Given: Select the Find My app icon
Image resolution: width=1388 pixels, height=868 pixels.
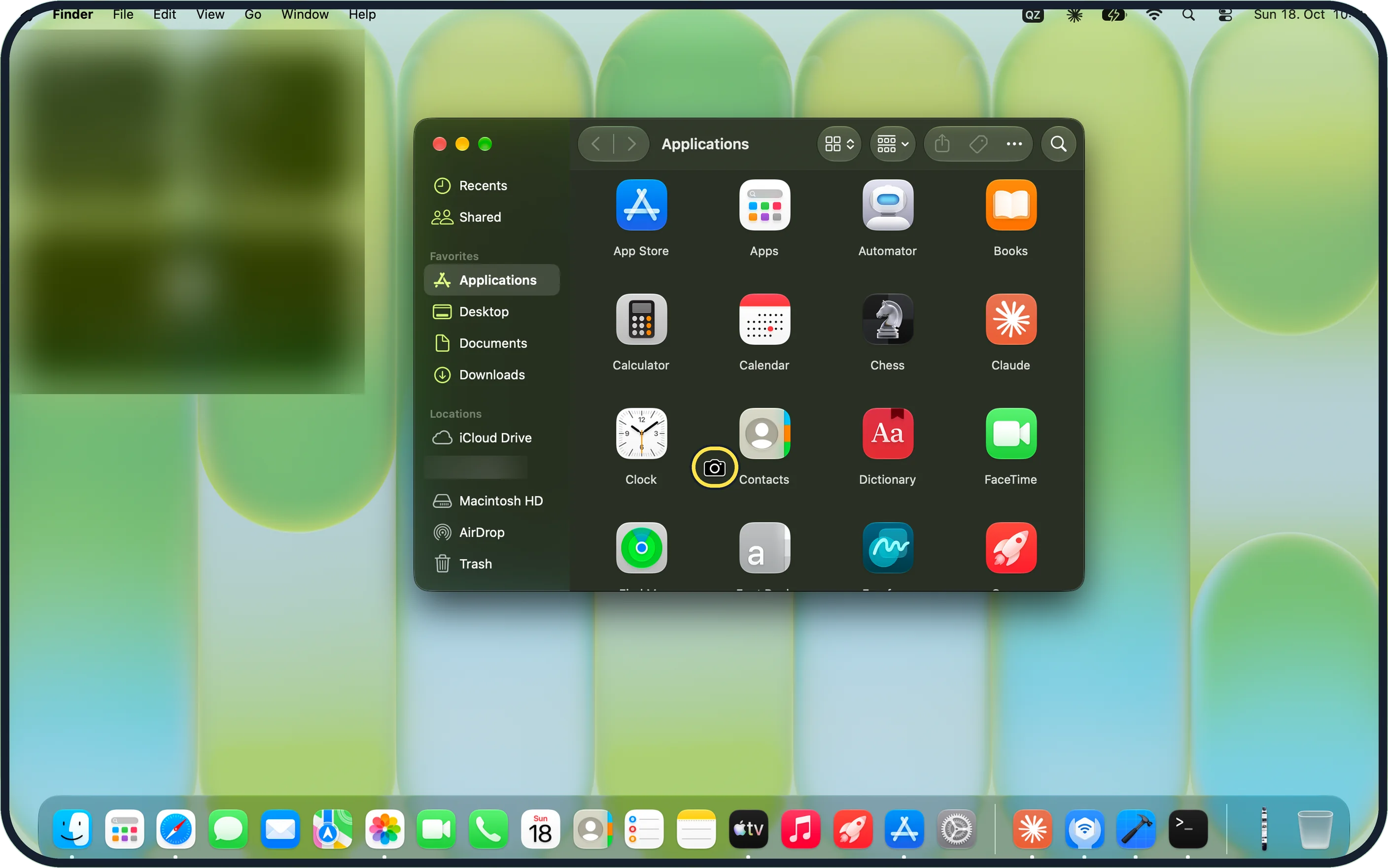Looking at the screenshot, I should pyautogui.click(x=641, y=548).
